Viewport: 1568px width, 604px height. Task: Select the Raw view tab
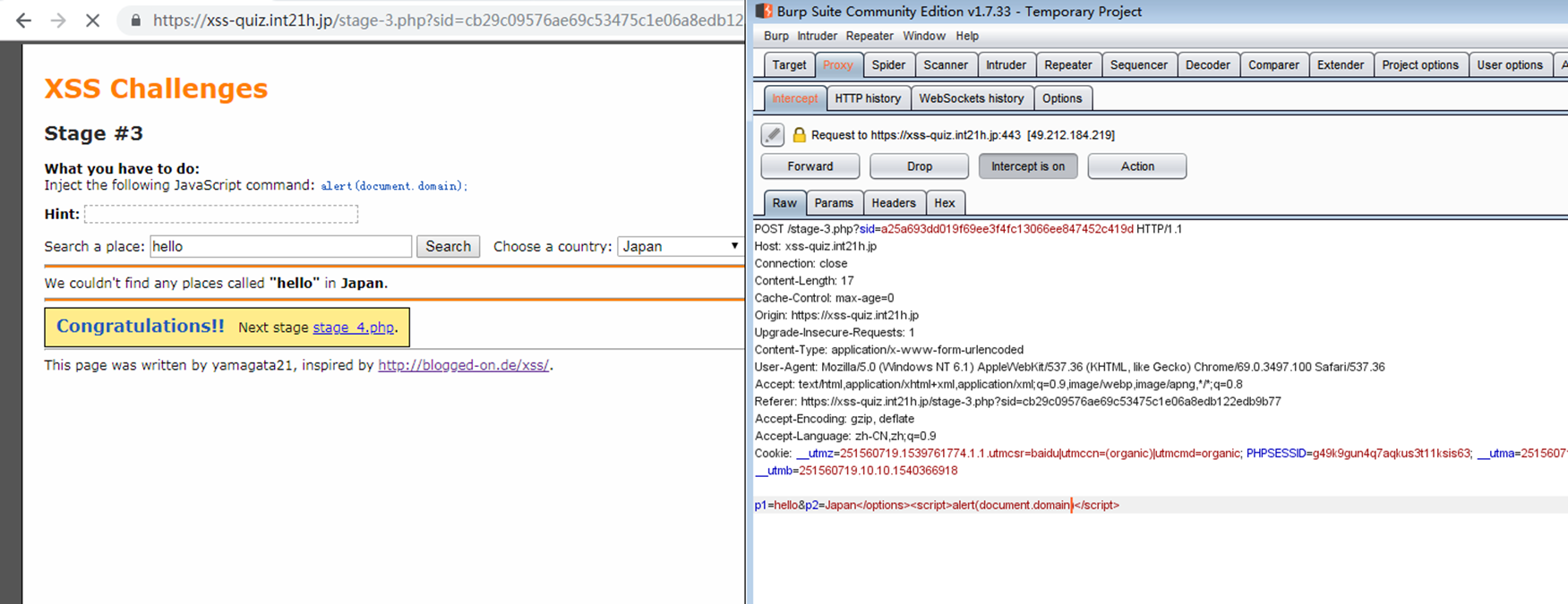pos(784,203)
